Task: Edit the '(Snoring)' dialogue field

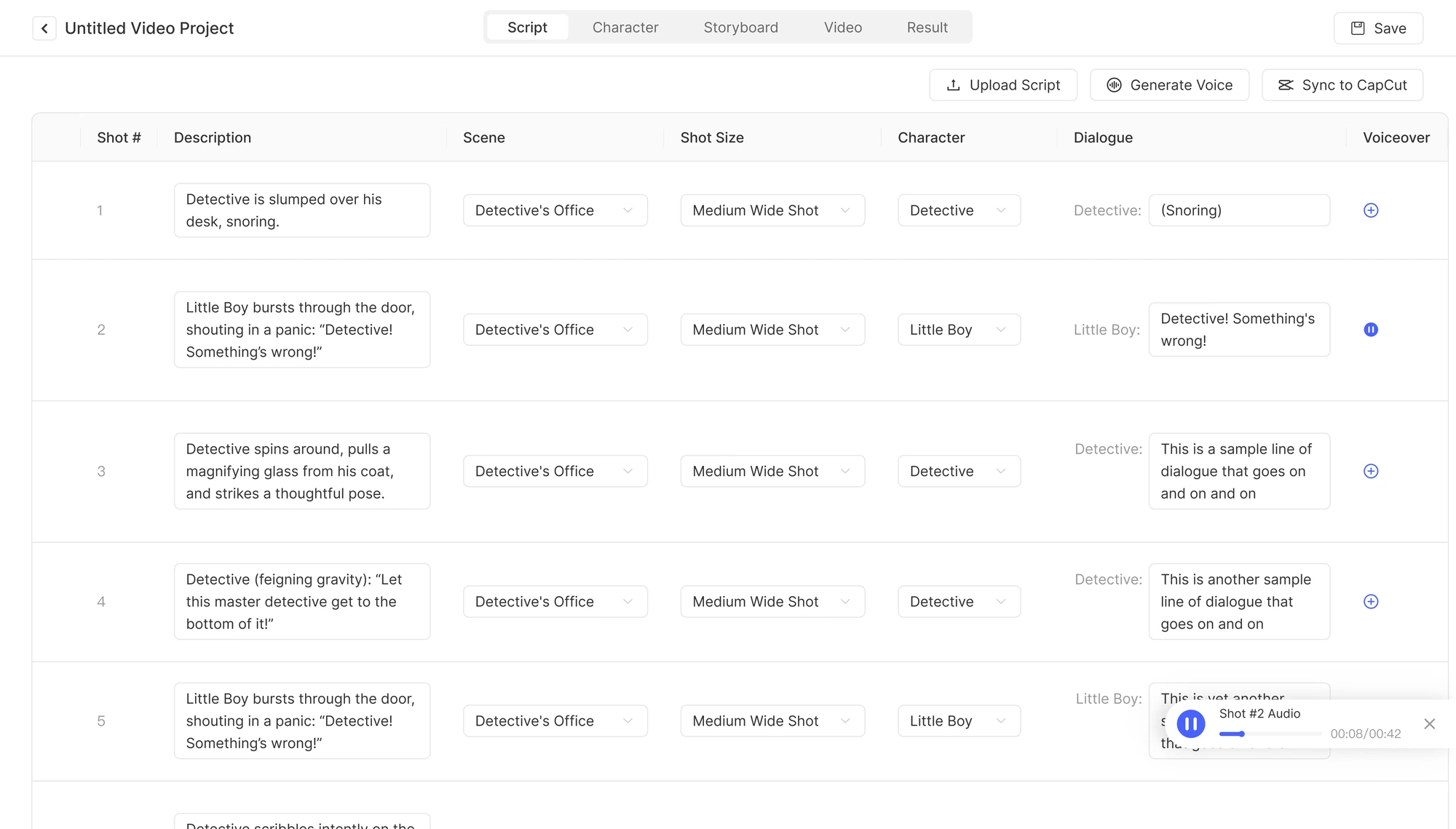Action: pyautogui.click(x=1239, y=210)
